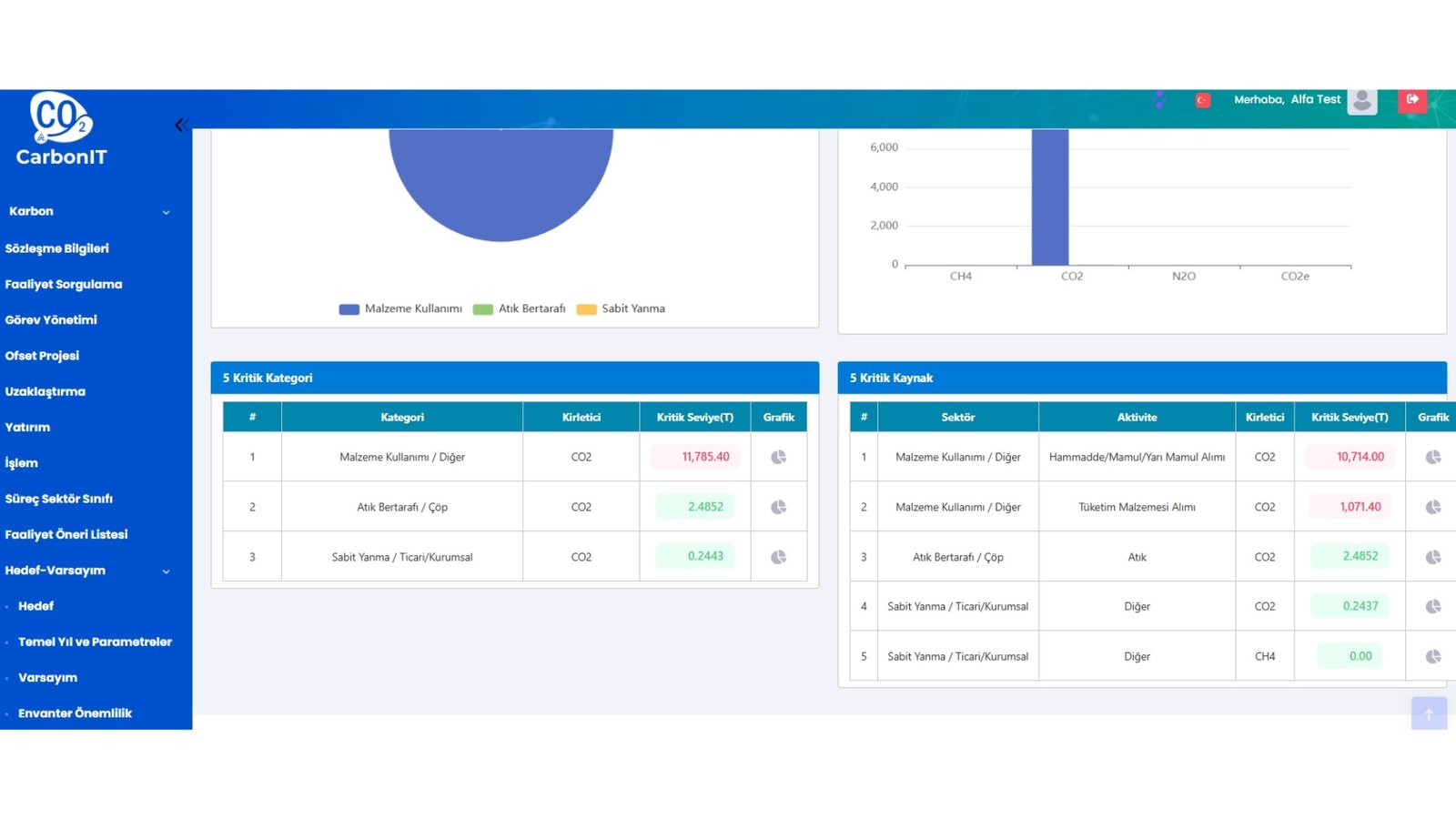Go to Faaliyet Sorgulama page
Image resolution: width=1456 pixels, height=819 pixels.
(64, 284)
